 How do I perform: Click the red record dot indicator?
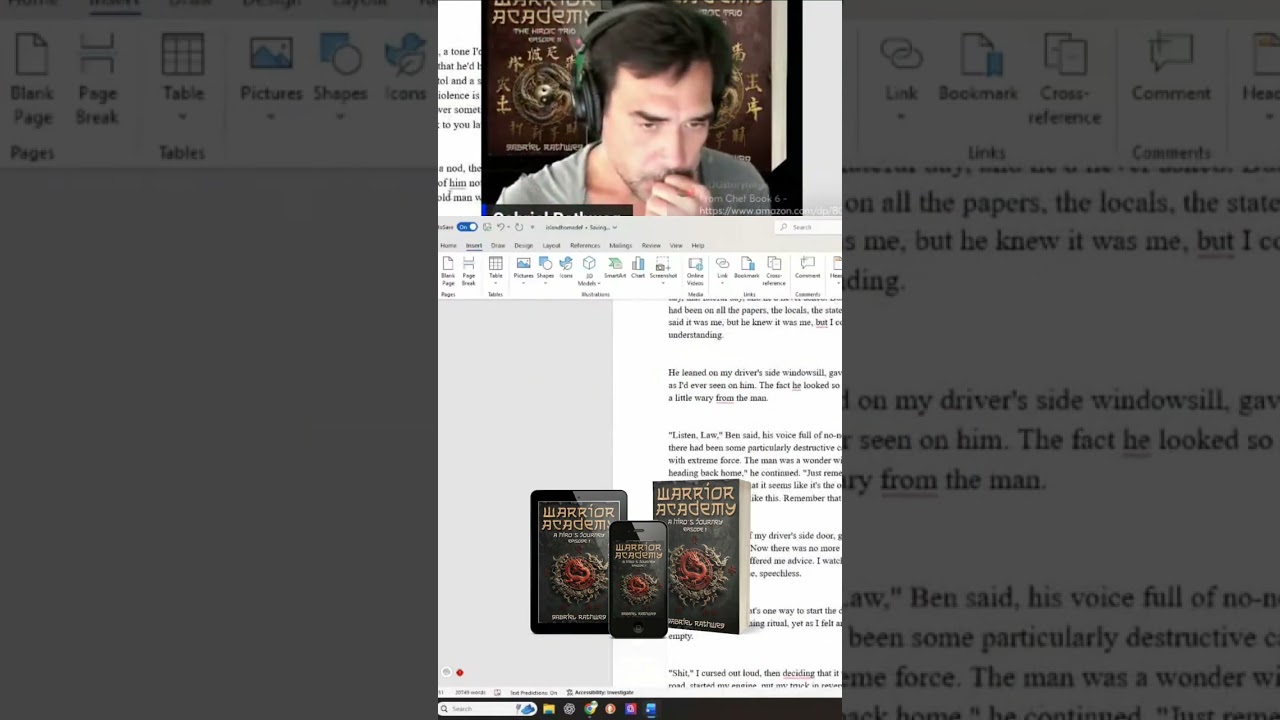(x=460, y=673)
